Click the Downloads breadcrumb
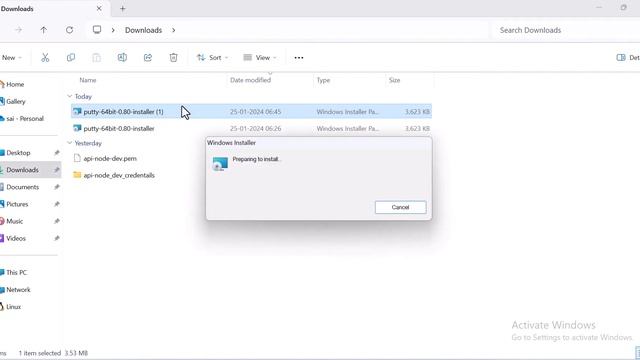Screen dimensions: 640x360 [143, 30]
